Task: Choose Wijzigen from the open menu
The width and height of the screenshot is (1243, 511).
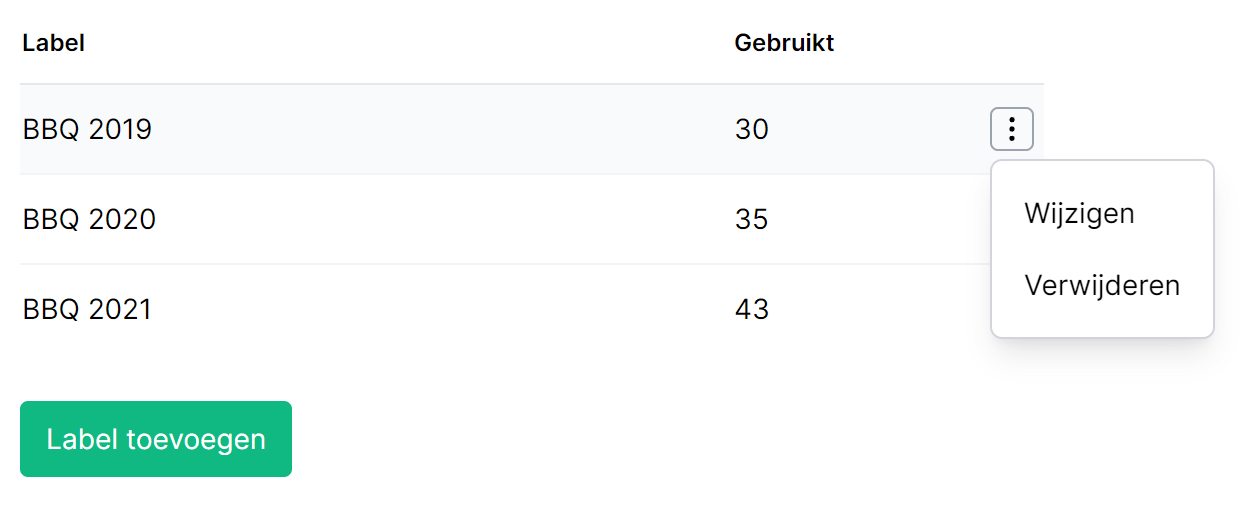Action: (x=1079, y=214)
